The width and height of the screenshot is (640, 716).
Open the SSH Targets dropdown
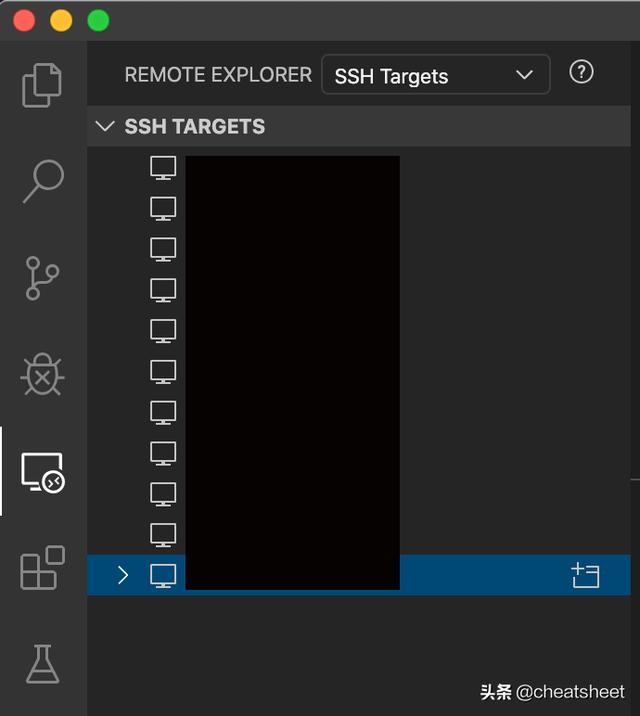coord(435,75)
